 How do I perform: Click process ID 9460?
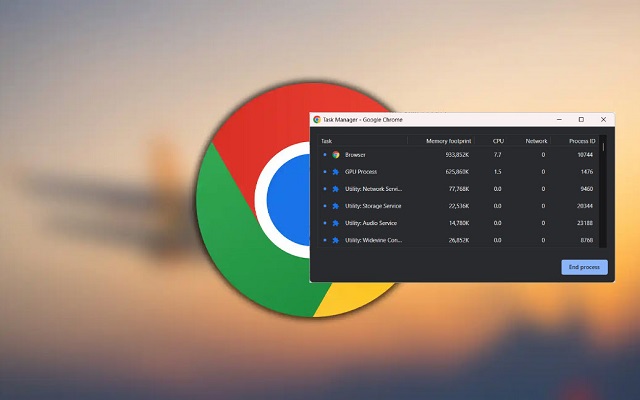(x=587, y=189)
